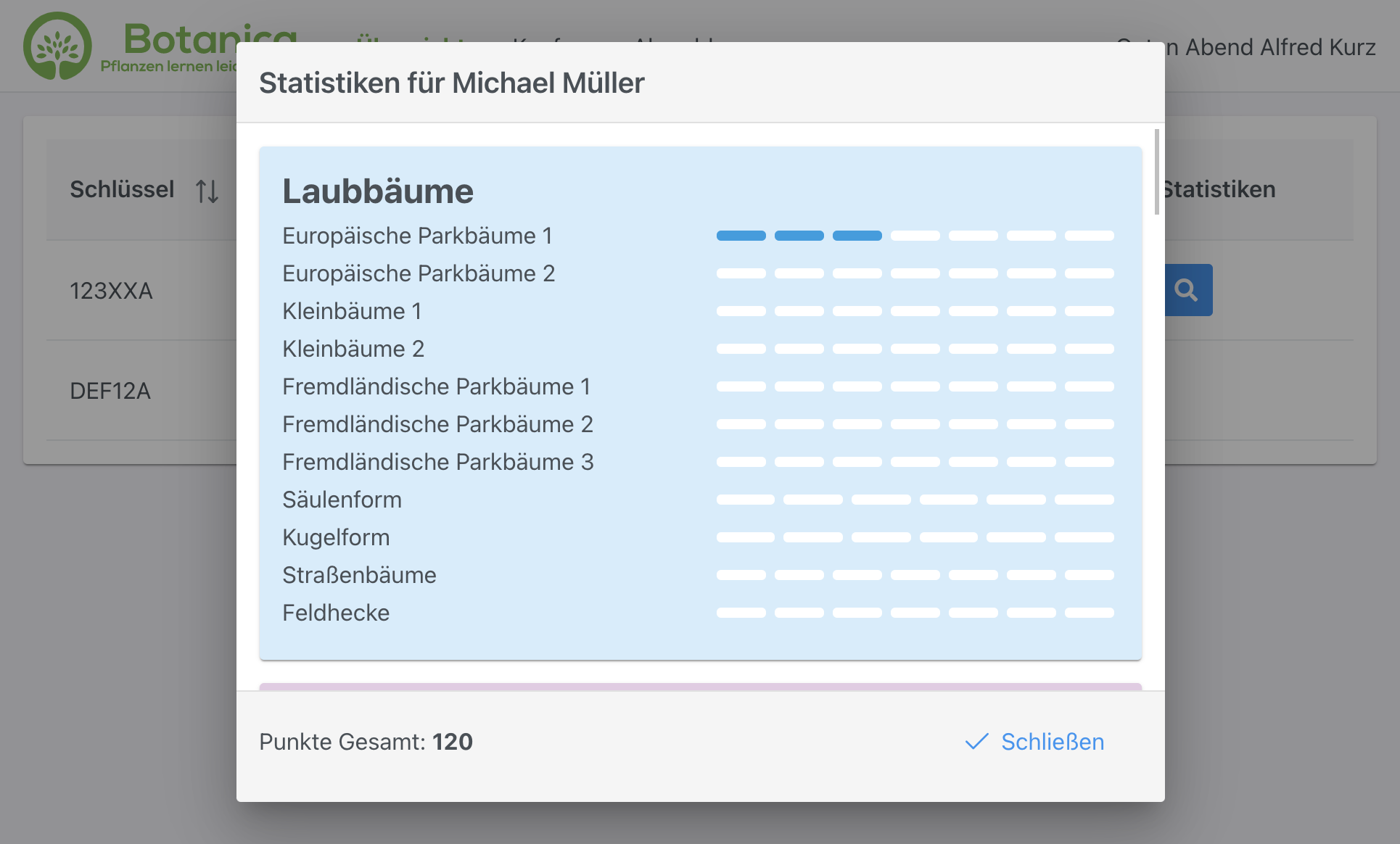Select the 123XXA table row key
Image resolution: width=1400 pixels, height=844 pixels.
click(x=111, y=291)
